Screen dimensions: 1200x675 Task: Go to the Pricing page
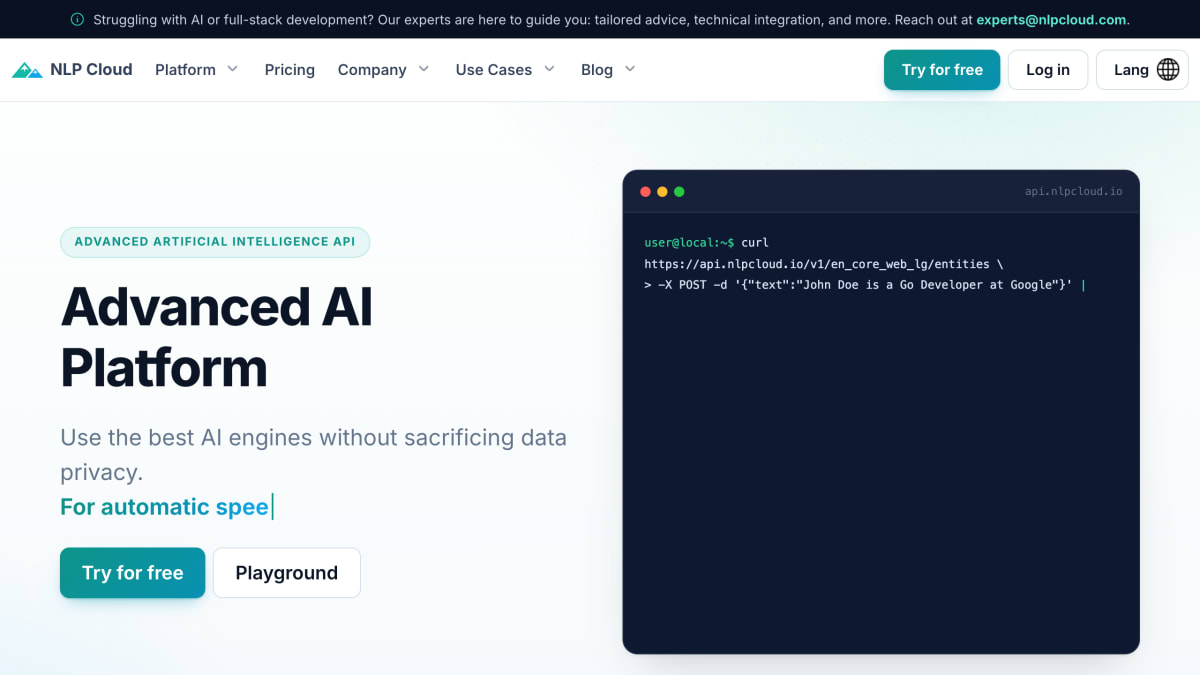click(x=290, y=70)
